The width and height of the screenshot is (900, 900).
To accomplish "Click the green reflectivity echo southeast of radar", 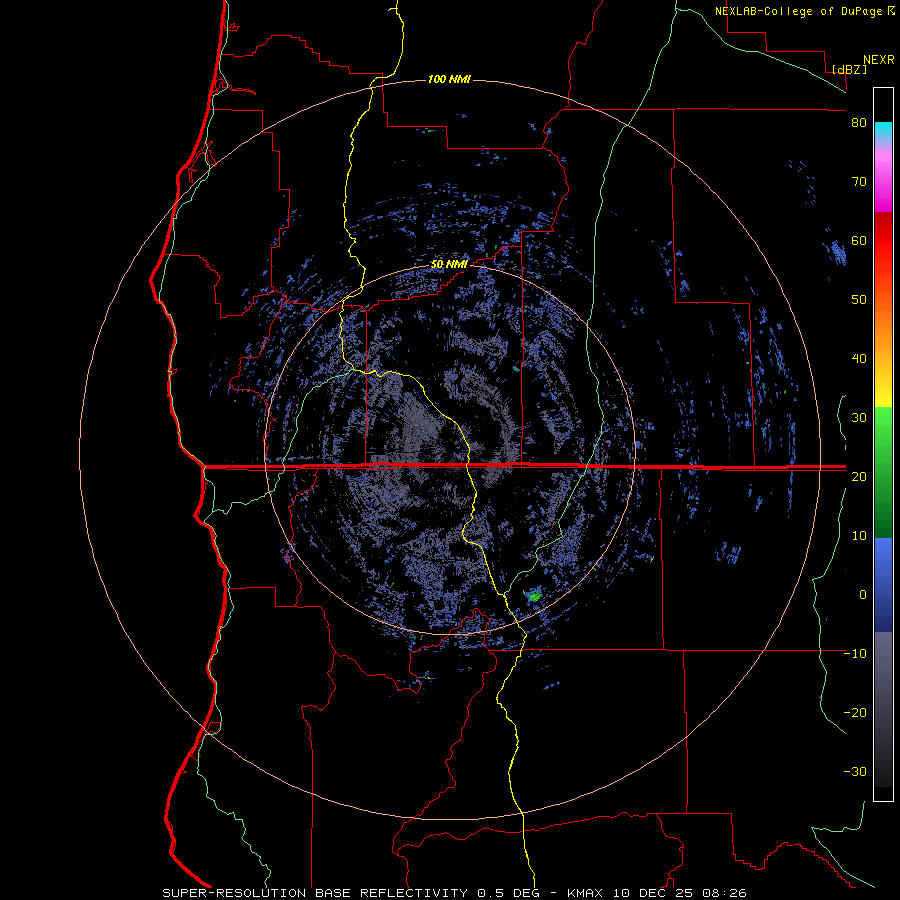I will click(534, 595).
